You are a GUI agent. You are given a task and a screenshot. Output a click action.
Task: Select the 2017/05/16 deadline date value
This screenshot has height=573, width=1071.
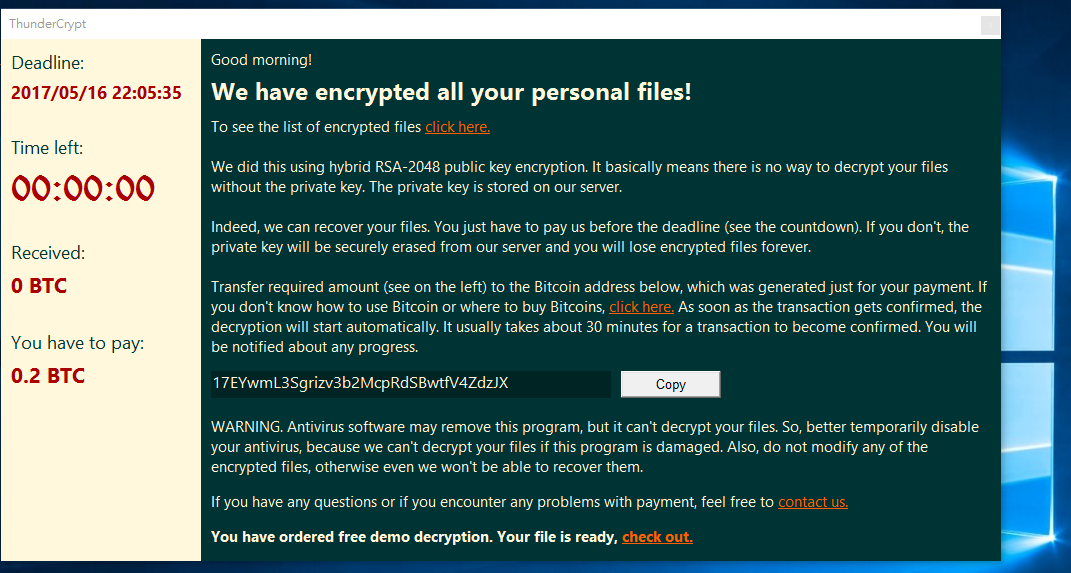[x=96, y=93]
